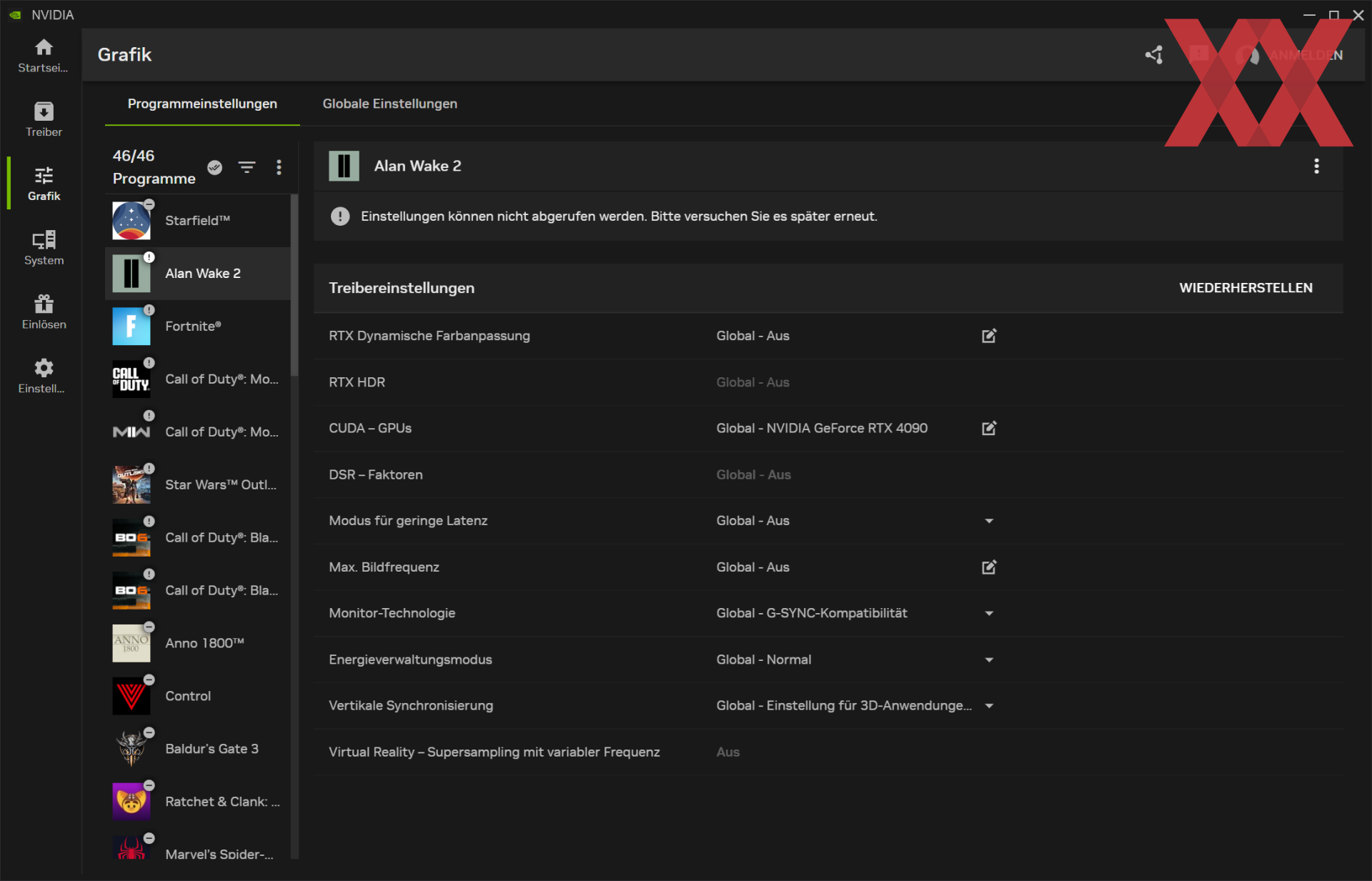Viewport: 1372px width, 881px height.
Task: Expand Modus für geringe Latenz dropdown
Action: click(x=989, y=521)
